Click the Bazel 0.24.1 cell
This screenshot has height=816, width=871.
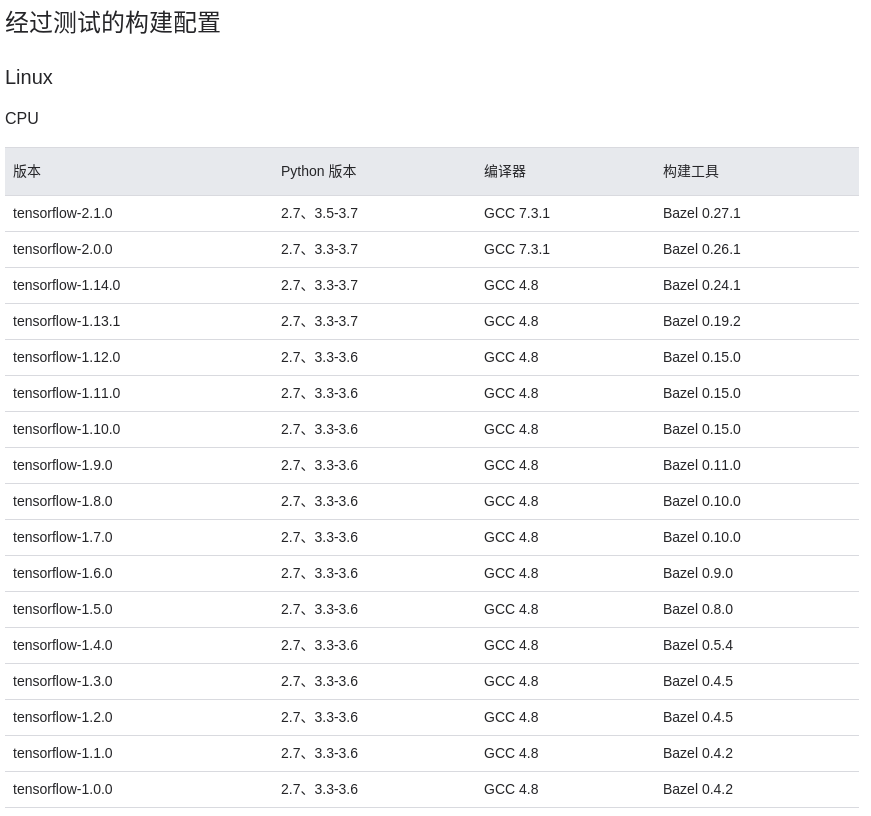tap(702, 286)
